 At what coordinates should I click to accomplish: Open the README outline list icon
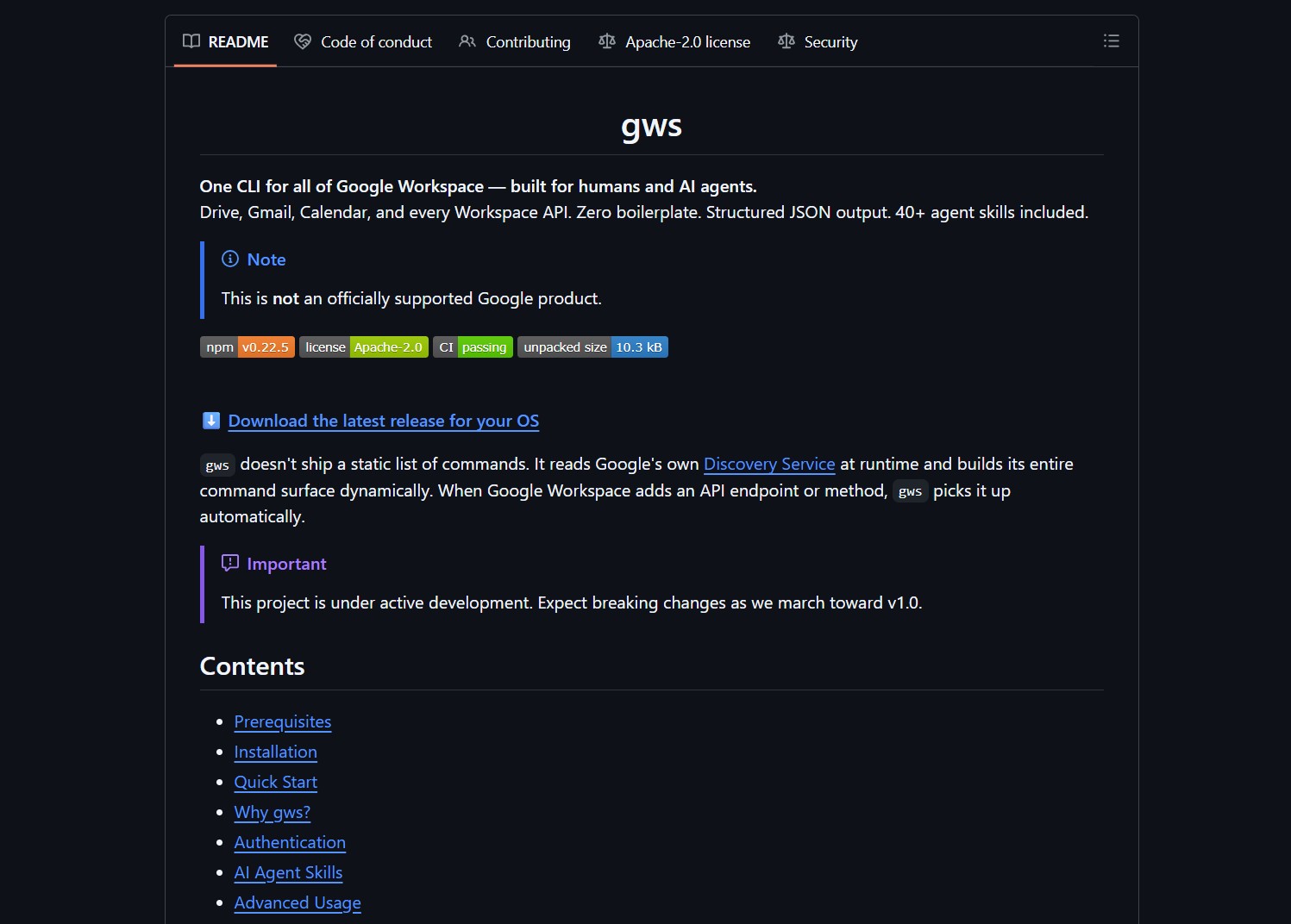[1111, 41]
